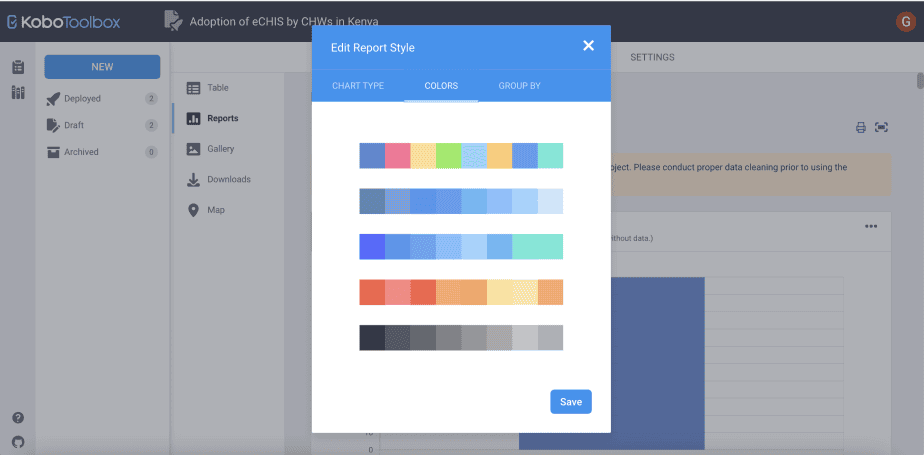Open the chart three-dots options menu
The height and width of the screenshot is (455, 924).
[871, 226]
